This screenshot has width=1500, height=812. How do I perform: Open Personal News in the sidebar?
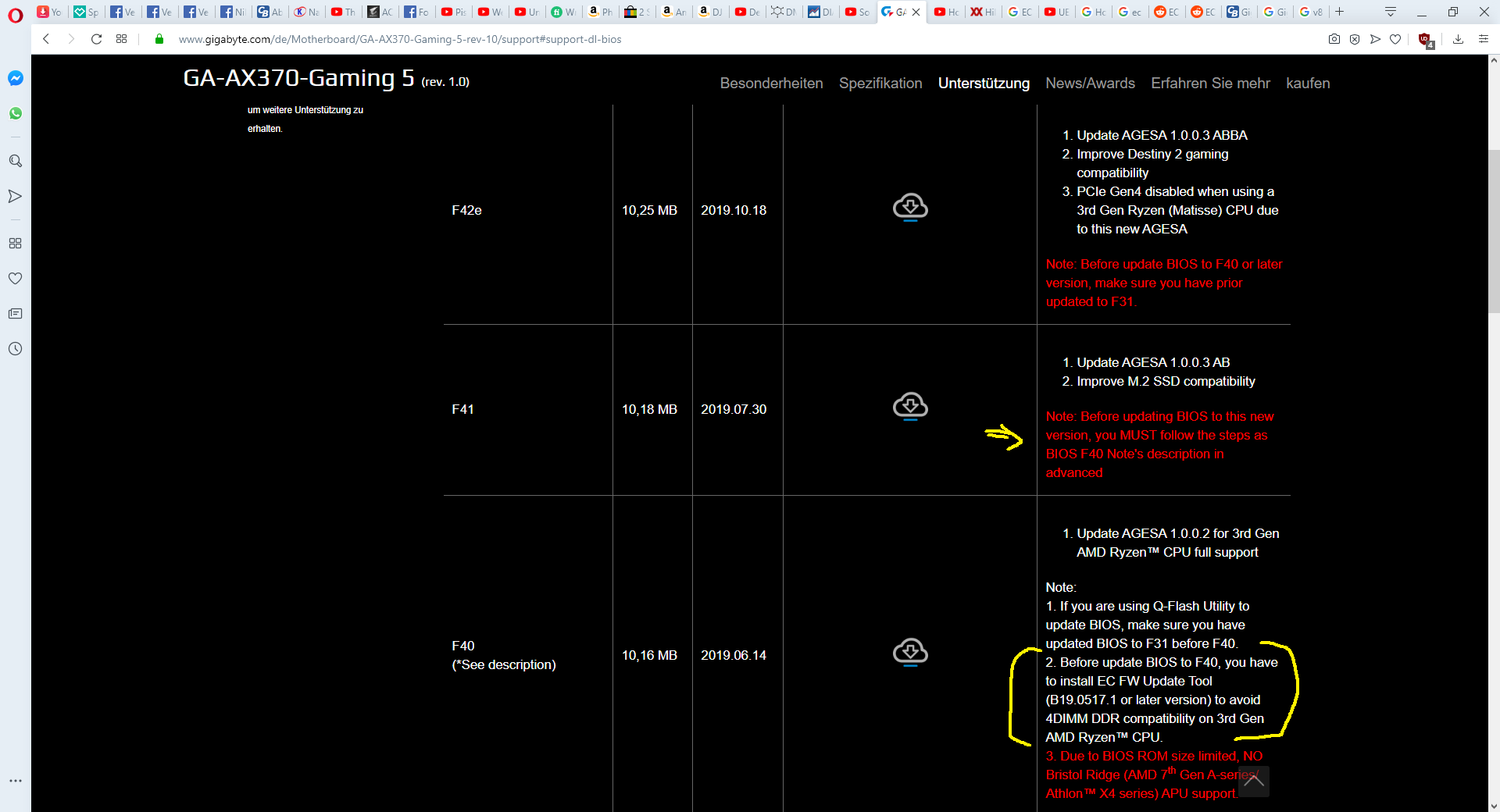pyautogui.click(x=15, y=313)
